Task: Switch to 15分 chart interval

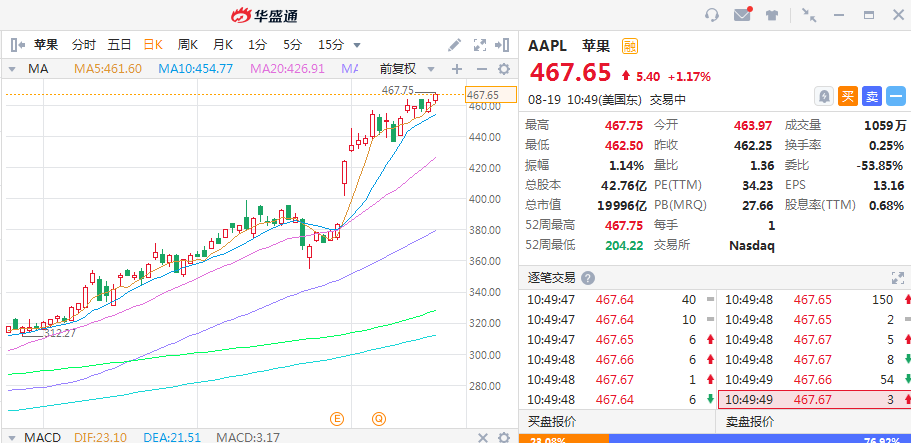Action: 331,45
